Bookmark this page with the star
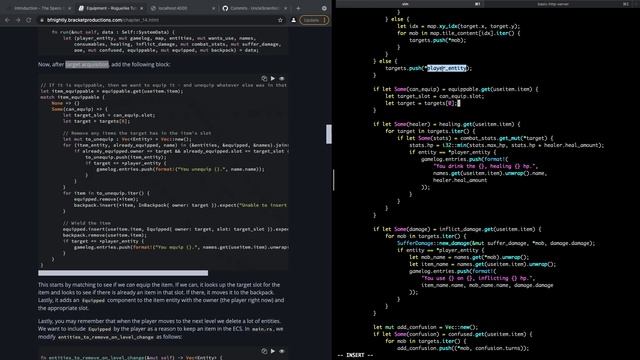640x360 pixels. [280, 20]
